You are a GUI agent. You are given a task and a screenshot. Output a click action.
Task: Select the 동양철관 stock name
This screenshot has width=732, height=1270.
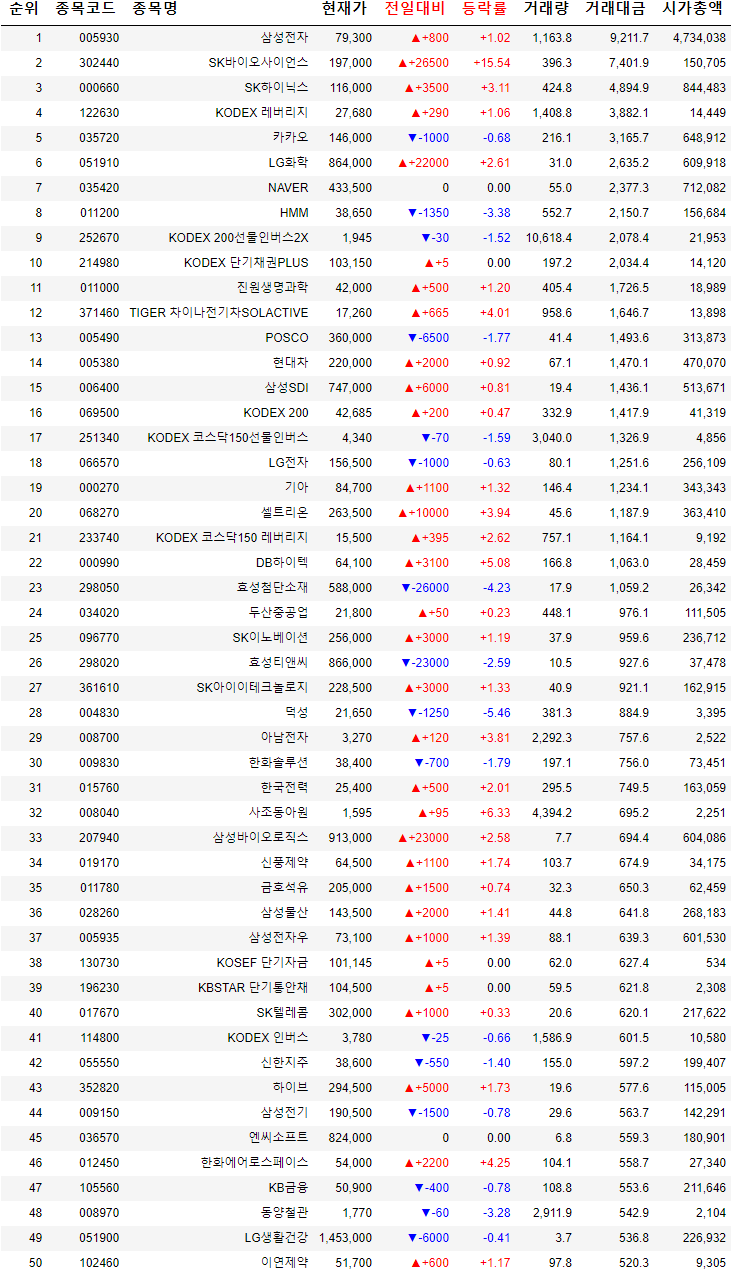click(x=285, y=1213)
